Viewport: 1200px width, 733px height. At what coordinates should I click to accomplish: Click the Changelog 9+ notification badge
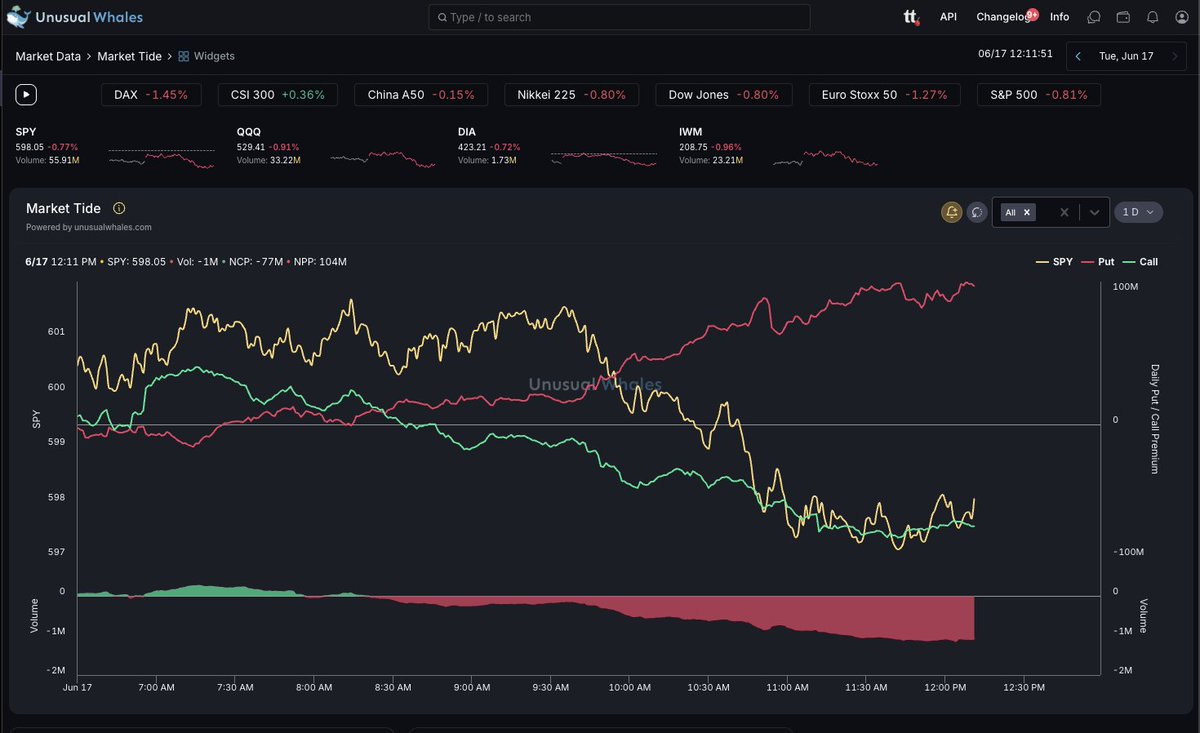click(1032, 14)
